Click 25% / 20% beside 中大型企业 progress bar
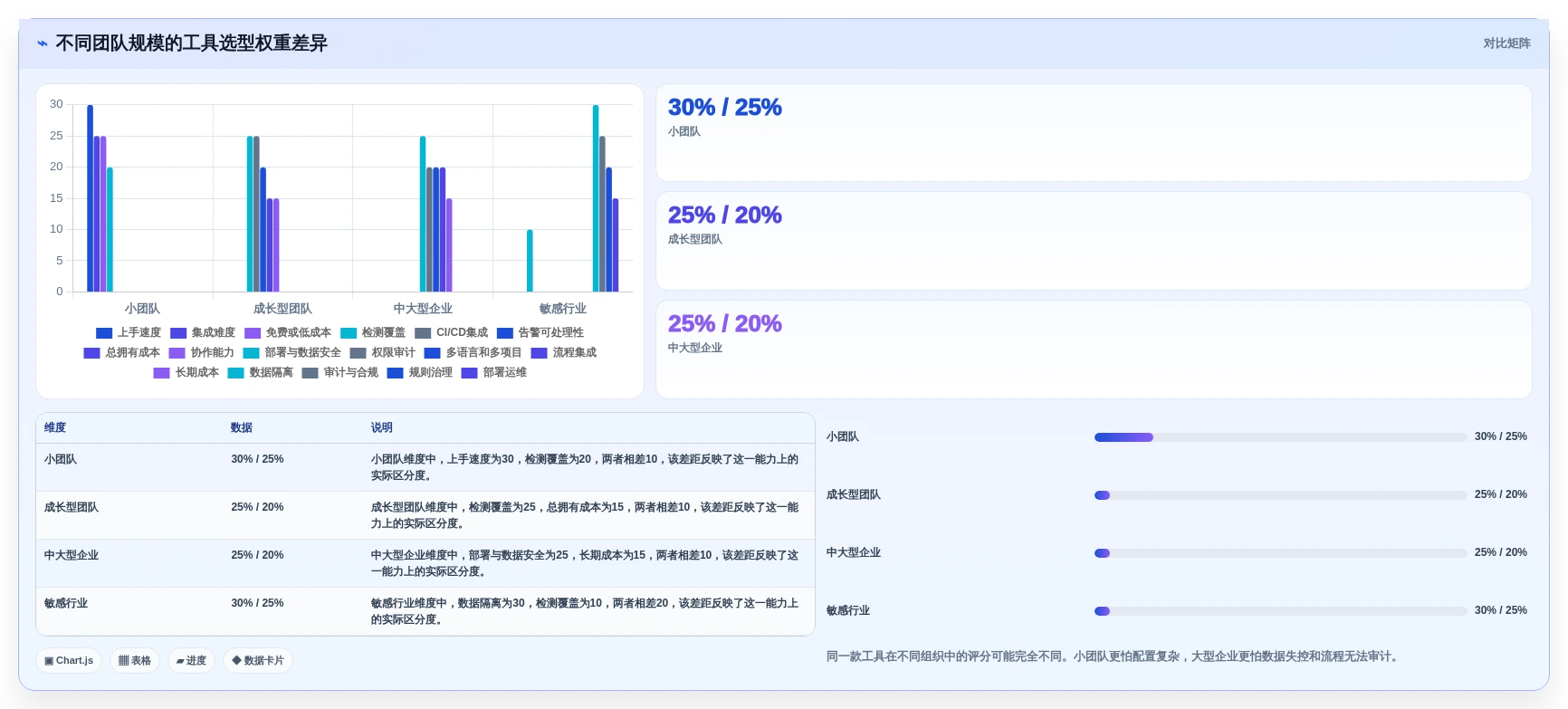 pos(1500,553)
